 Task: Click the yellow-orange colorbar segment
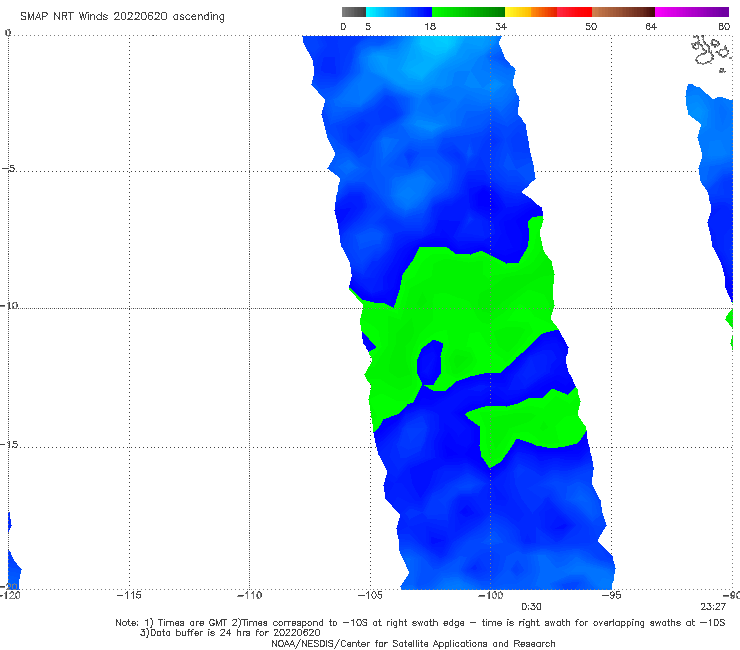pyautogui.click(x=531, y=12)
